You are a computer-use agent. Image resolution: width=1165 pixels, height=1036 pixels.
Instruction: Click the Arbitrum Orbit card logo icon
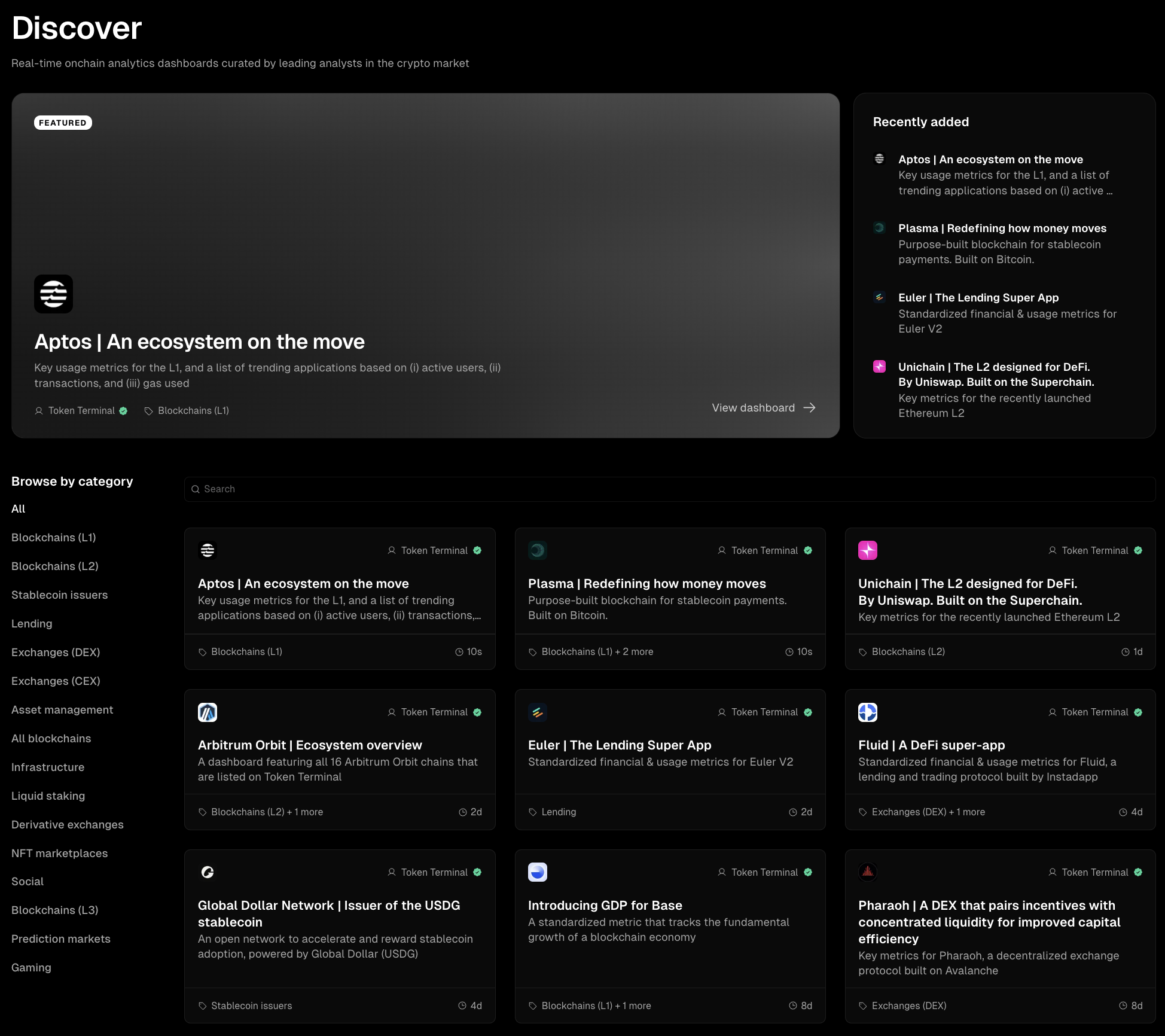coord(208,712)
